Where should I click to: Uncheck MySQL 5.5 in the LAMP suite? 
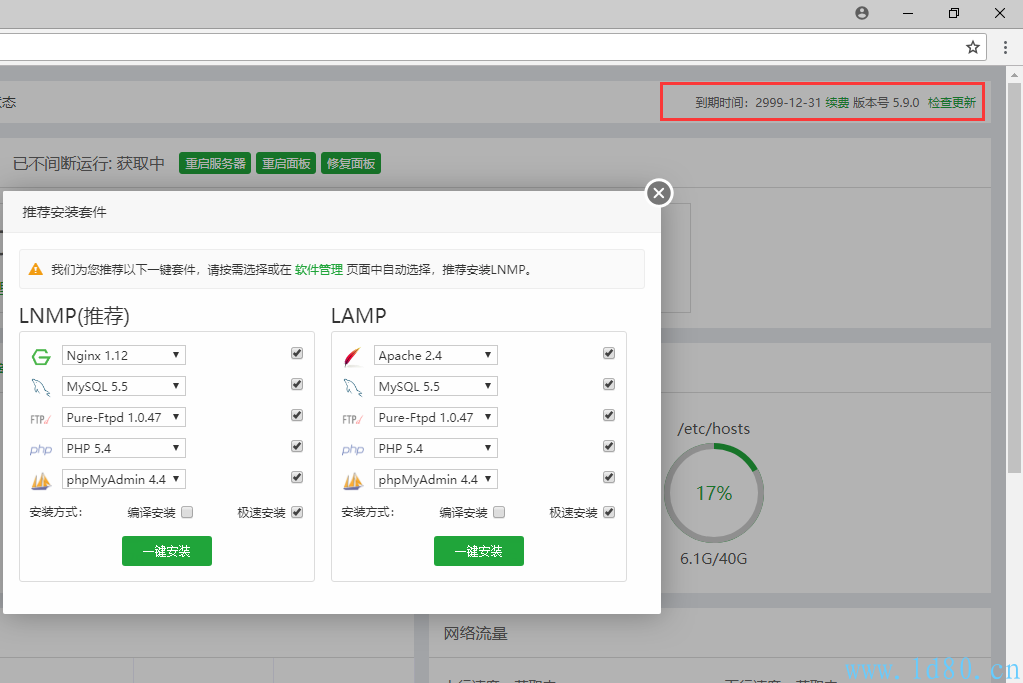[609, 384]
